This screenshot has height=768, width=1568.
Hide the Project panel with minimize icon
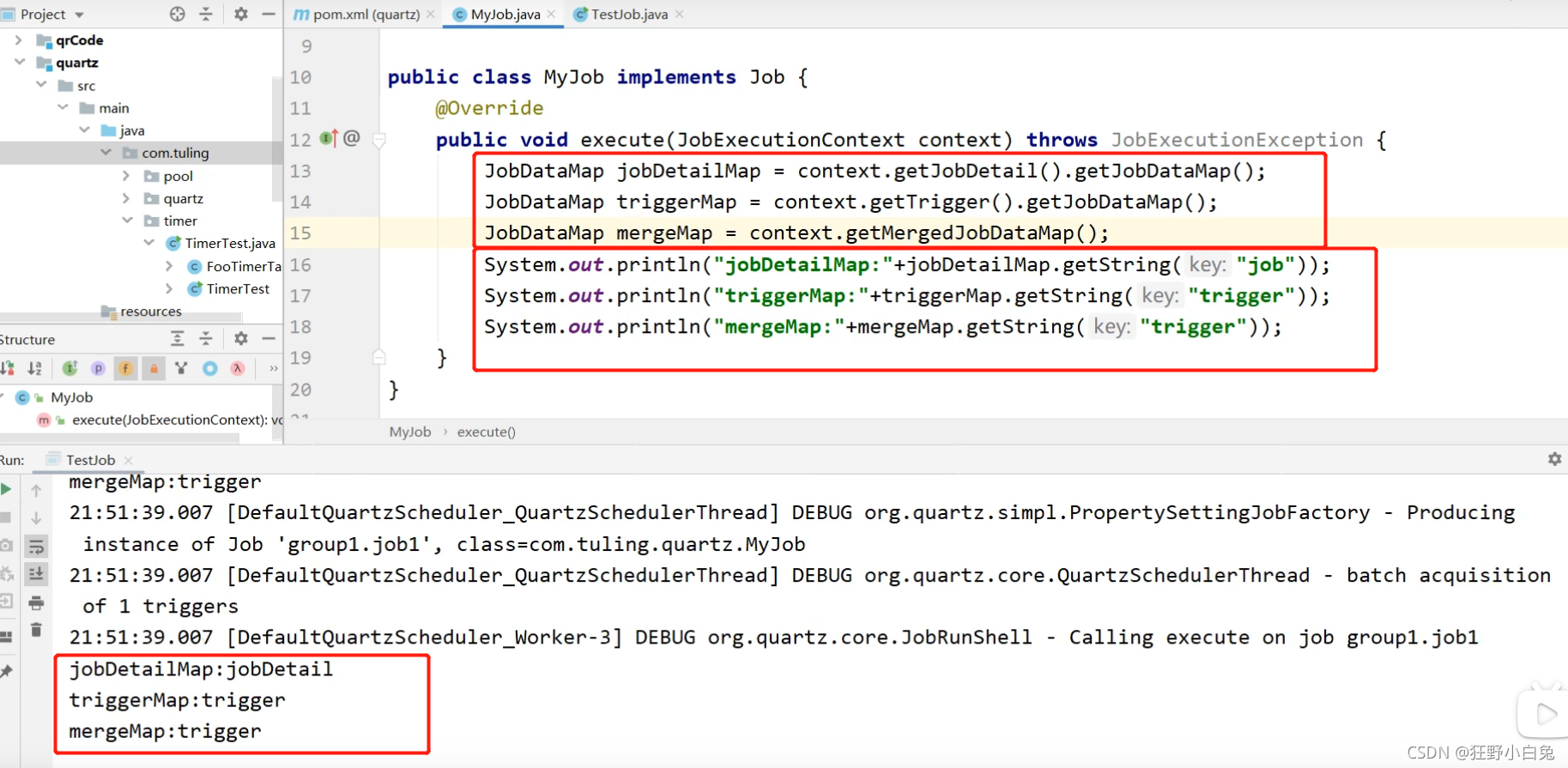click(x=269, y=14)
